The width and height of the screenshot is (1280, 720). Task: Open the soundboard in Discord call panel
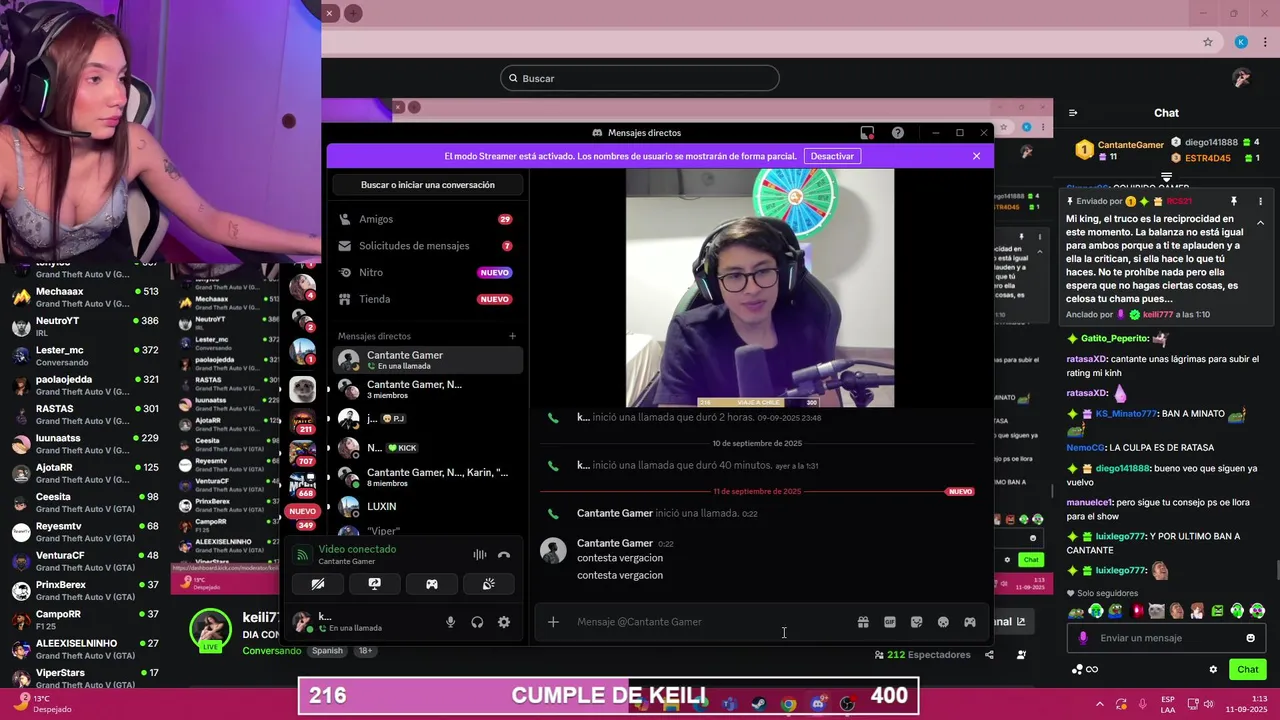point(489,584)
